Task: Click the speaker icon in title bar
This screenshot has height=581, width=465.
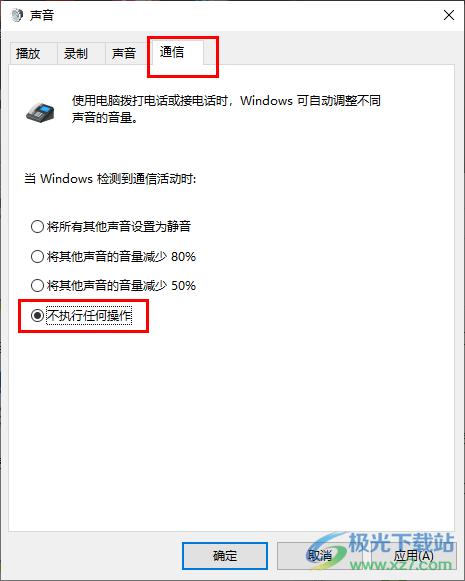Action: 16,15
